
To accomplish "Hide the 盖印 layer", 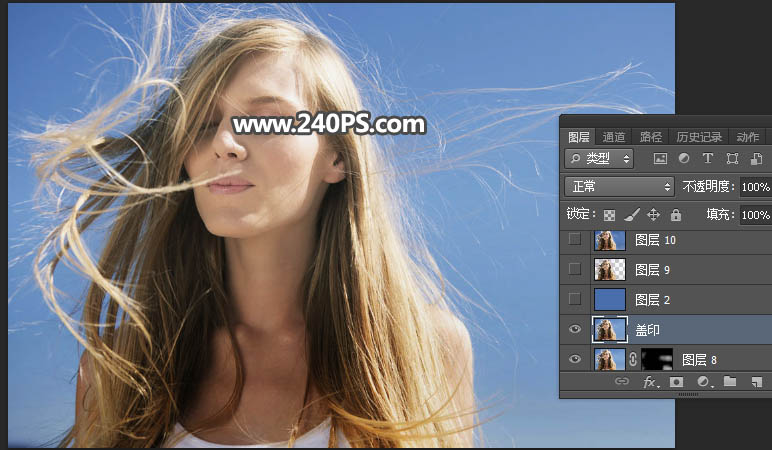I will pos(574,329).
